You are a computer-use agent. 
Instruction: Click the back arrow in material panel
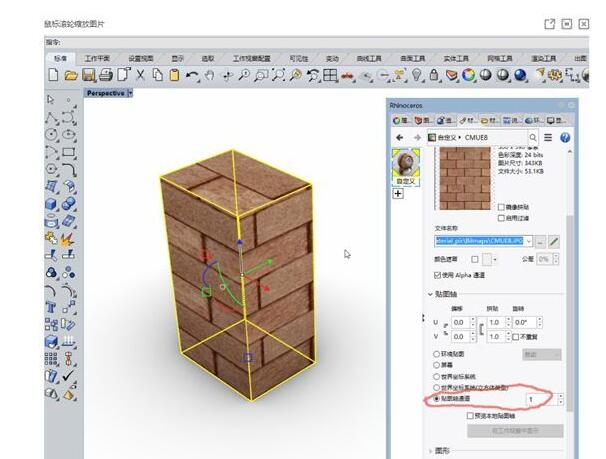(400, 137)
